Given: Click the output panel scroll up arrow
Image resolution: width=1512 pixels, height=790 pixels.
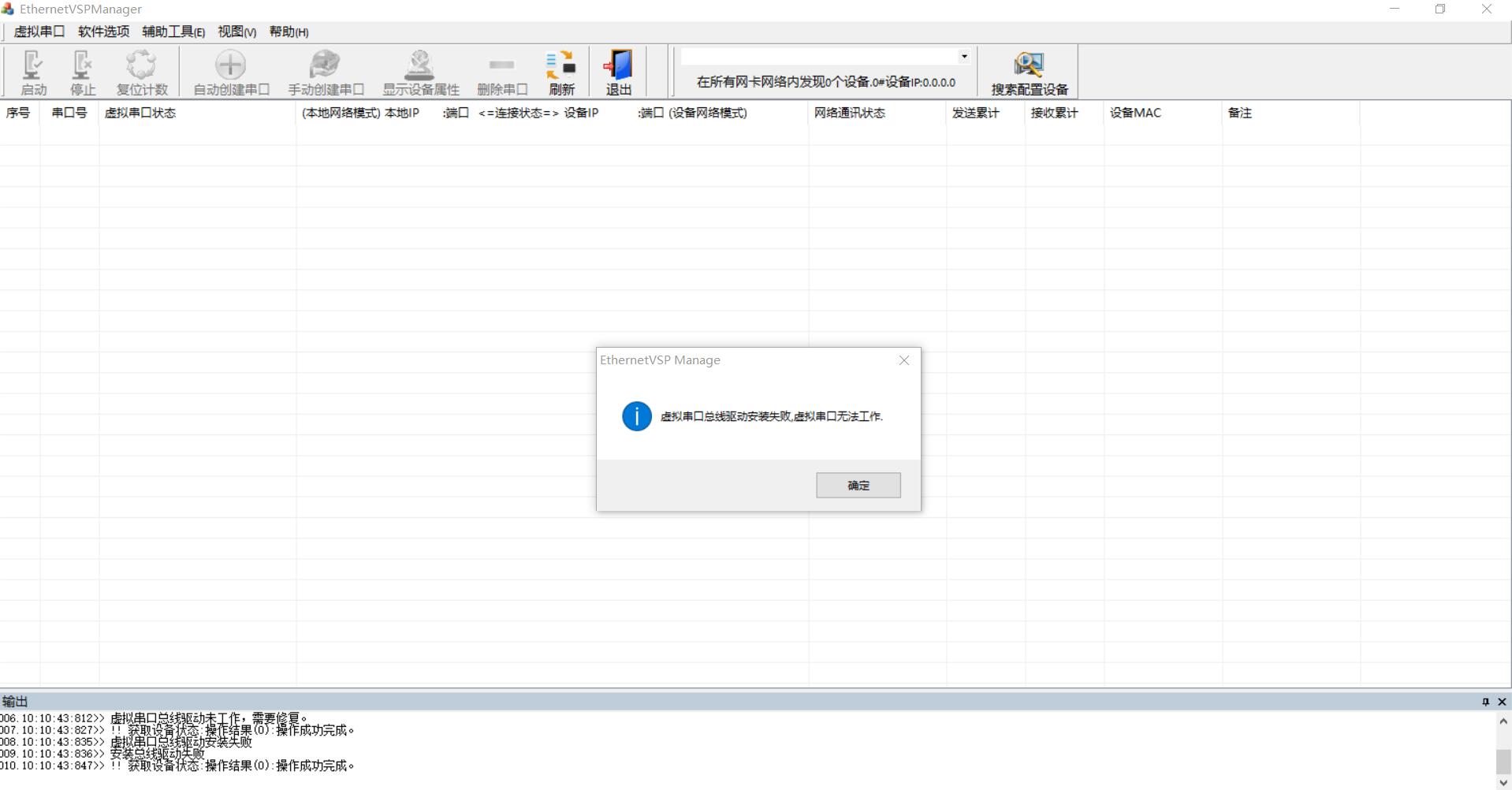Looking at the screenshot, I should (1503, 721).
